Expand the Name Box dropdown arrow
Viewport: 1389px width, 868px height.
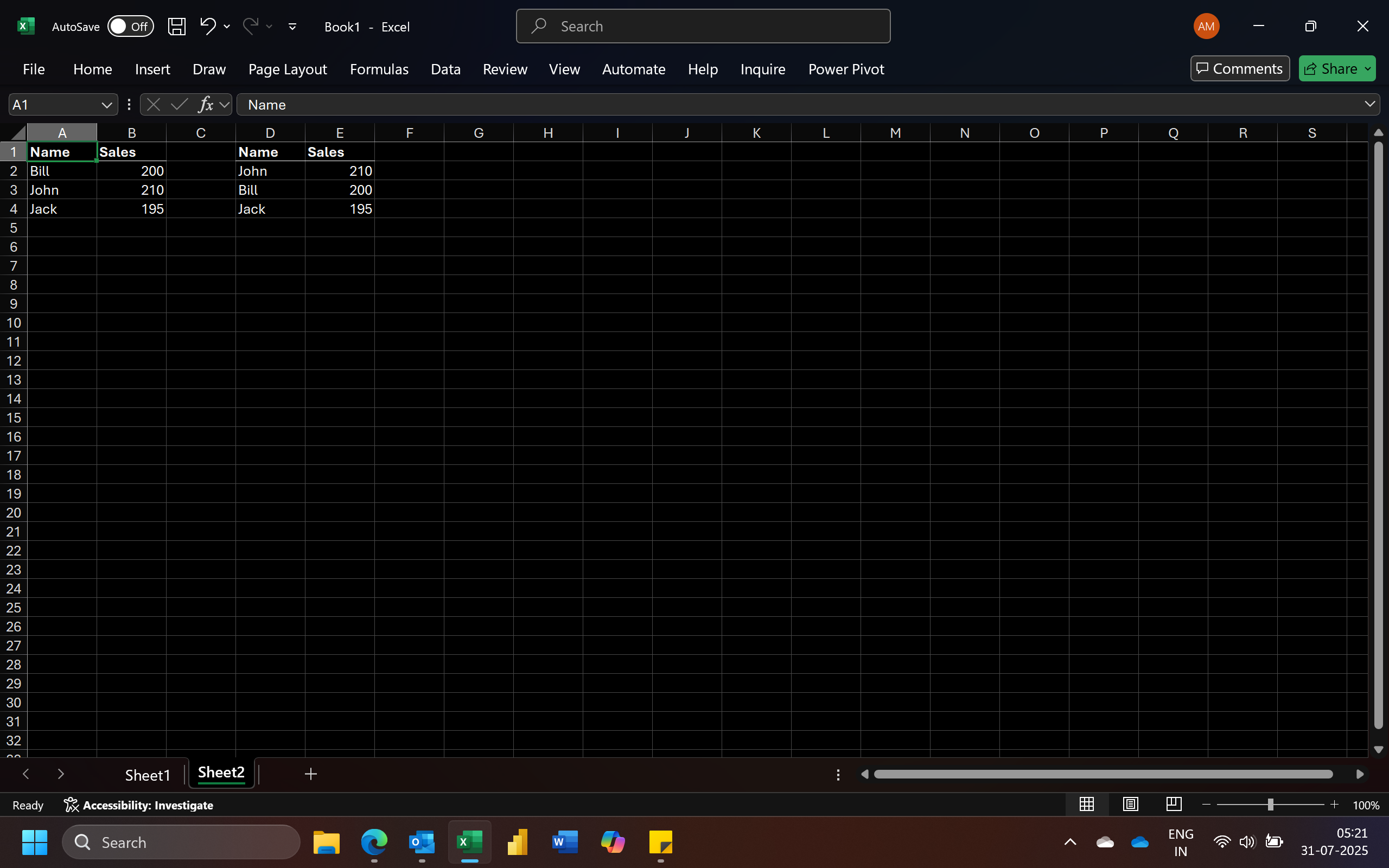[x=107, y=105]
